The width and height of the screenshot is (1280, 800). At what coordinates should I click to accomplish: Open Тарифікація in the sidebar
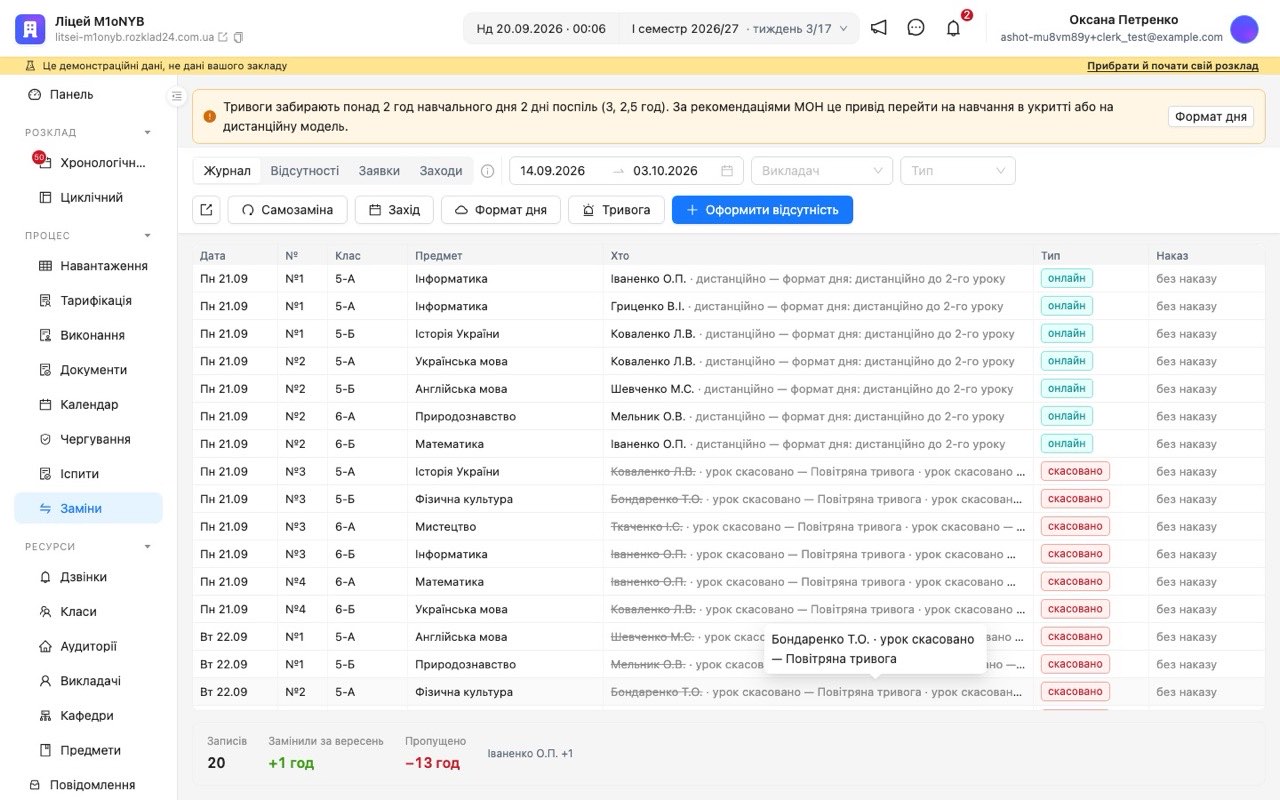[88, 301]
